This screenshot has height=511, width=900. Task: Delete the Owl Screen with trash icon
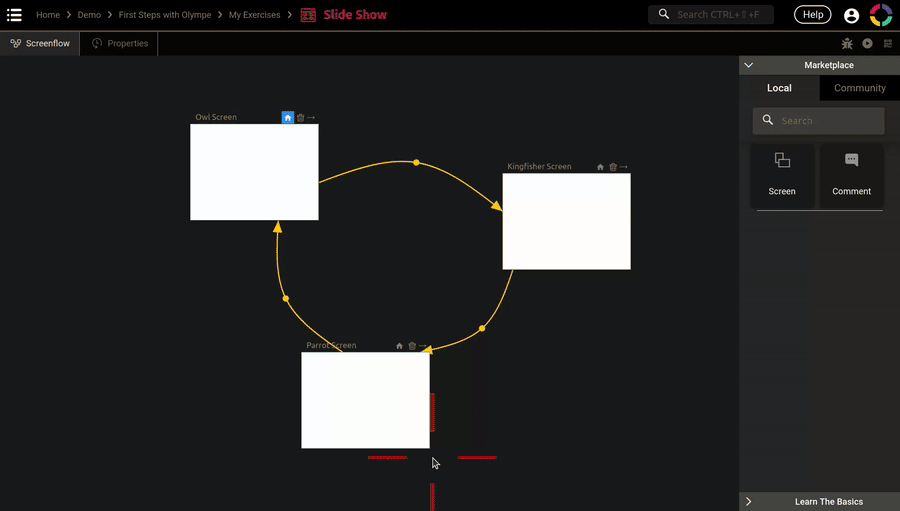300,118
